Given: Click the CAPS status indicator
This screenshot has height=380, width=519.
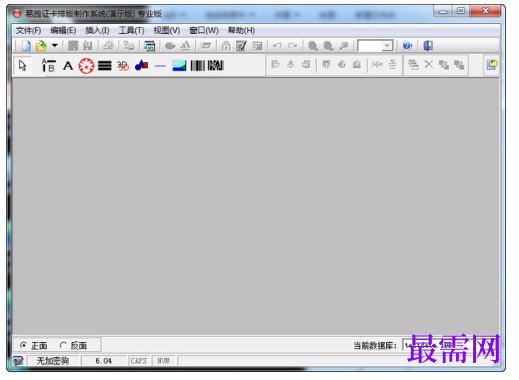Looking at the screenshot, I should coord(139,361).
